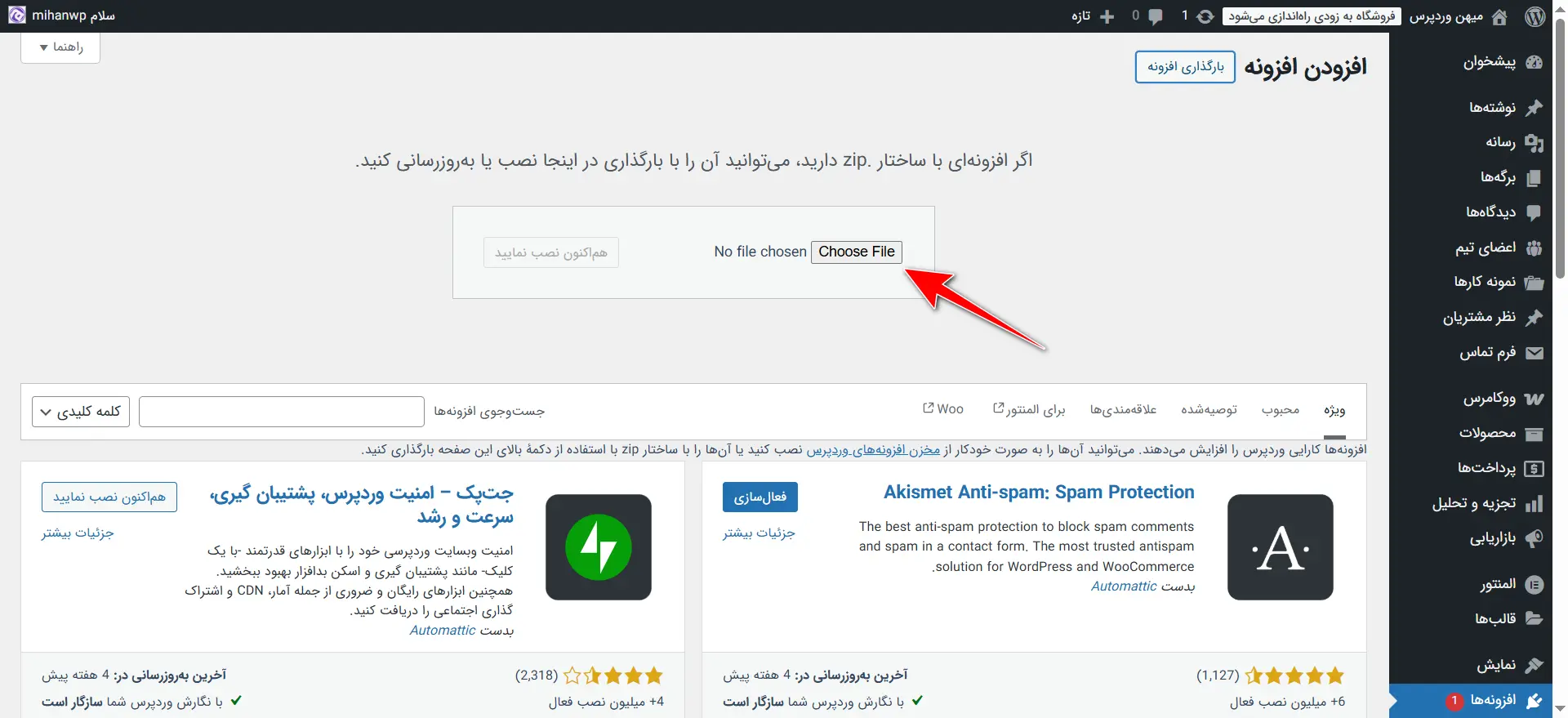1568x718 pixels.
Task: Open the updates refresh icon in admin bar
Action: coord(1205,16)
